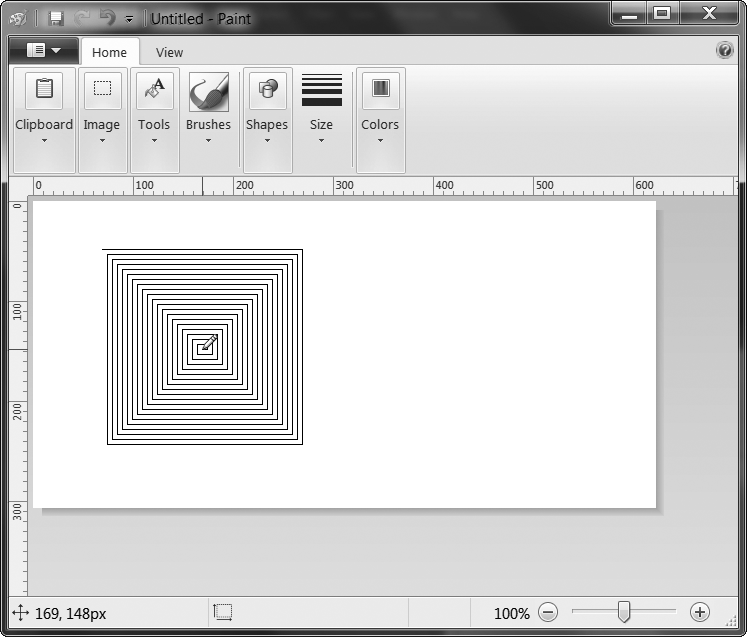The image size is (747, 637).
Task: Expand the Image dropdown arrow
Action: click(x=102, y=141)
